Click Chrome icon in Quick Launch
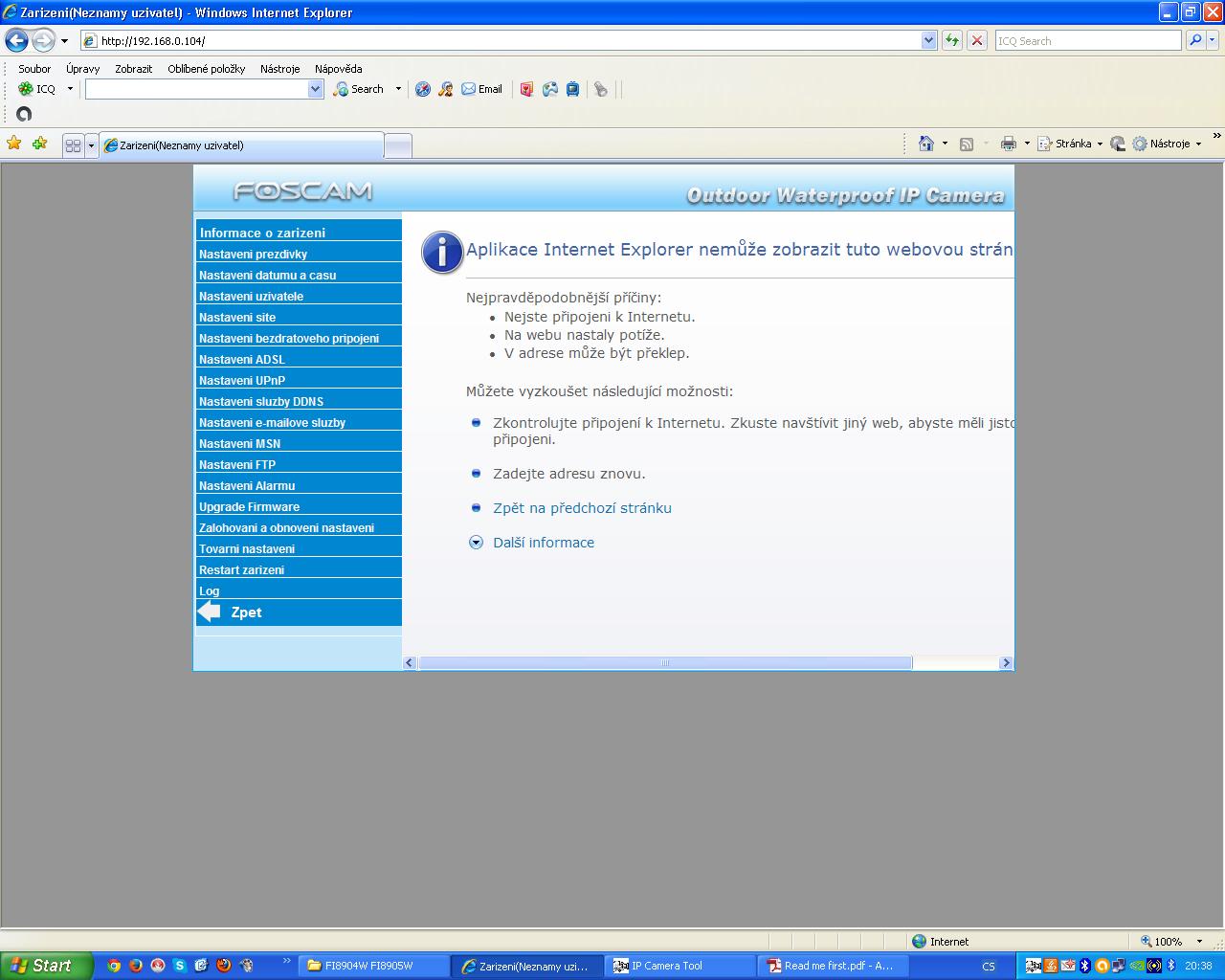This screenshot has height=980, width=1225. pyautogui.click(x=114, y=966)
